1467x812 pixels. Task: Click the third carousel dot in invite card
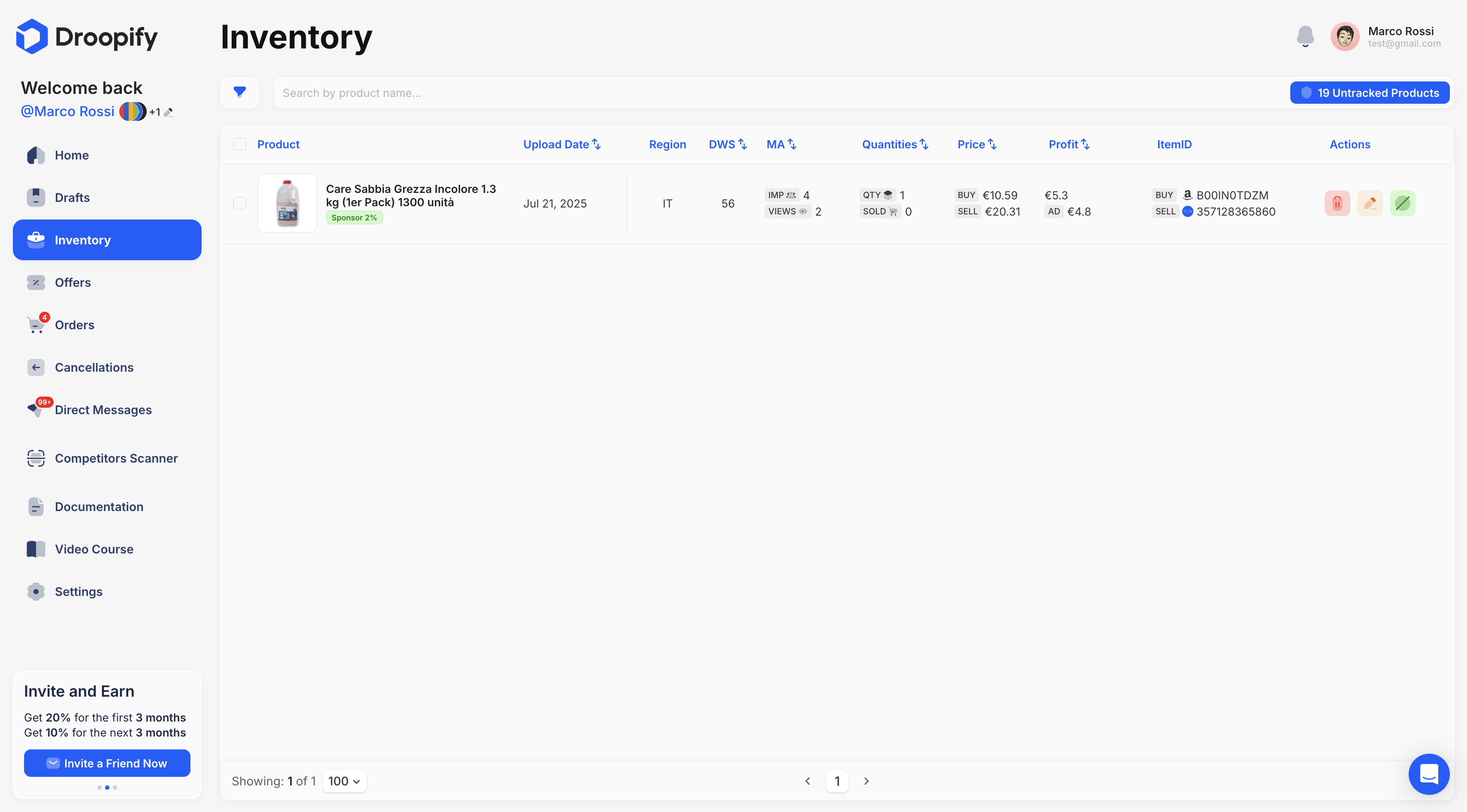point(115,788)
